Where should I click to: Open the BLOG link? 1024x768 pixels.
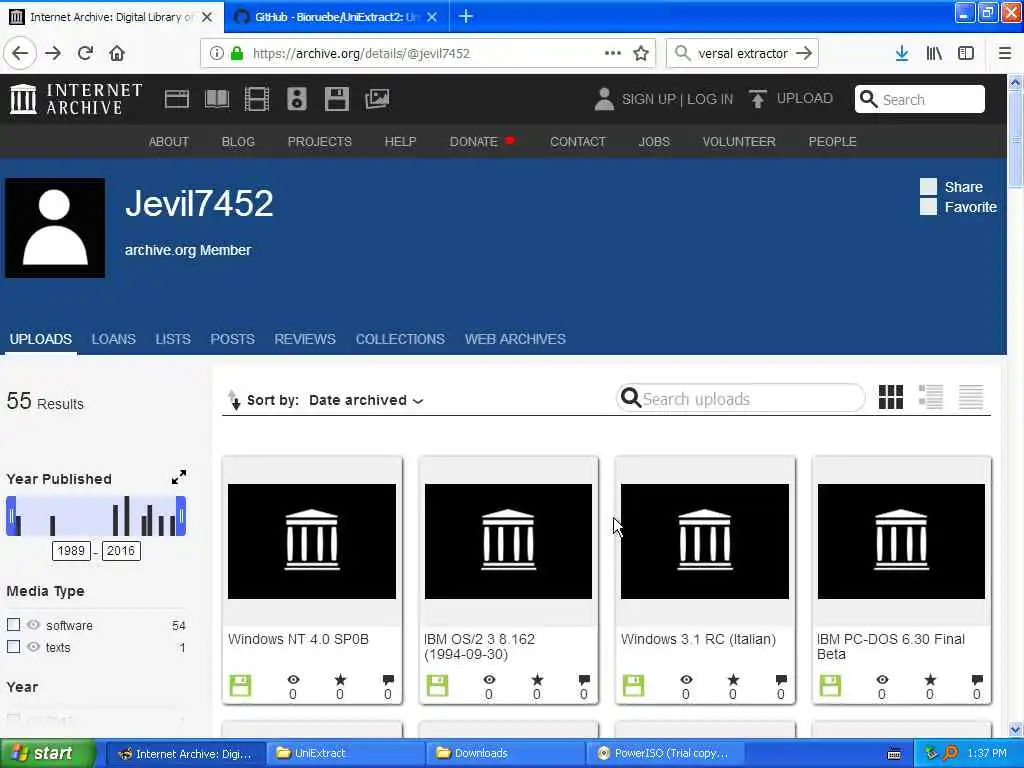238,141
